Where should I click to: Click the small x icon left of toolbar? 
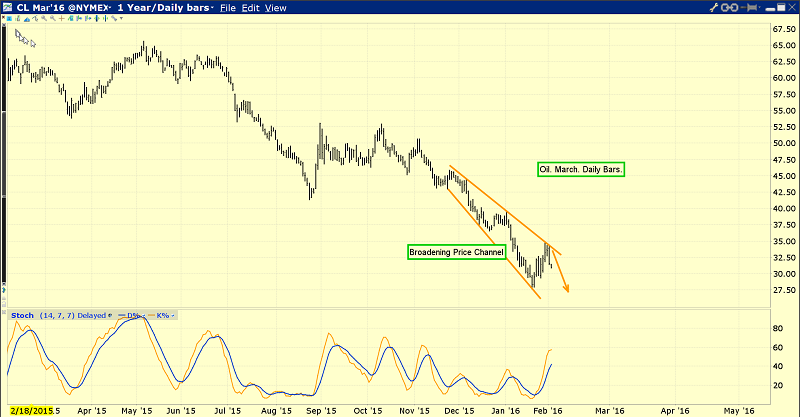pyautogui.click(x=3, y=17)
